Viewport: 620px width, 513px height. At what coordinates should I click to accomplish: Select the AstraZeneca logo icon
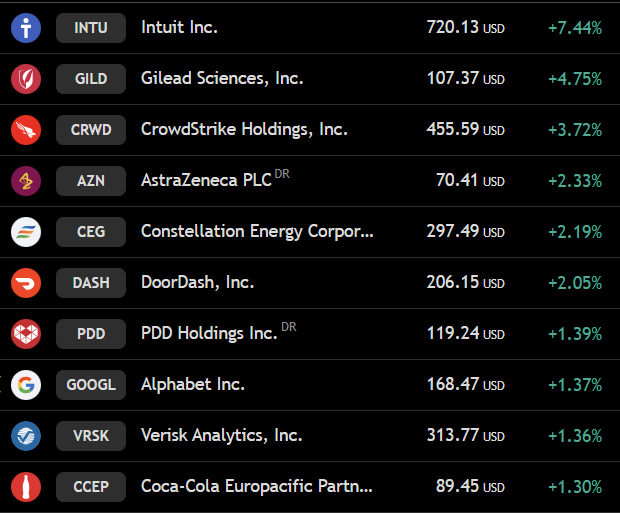[x=26, y=181]
